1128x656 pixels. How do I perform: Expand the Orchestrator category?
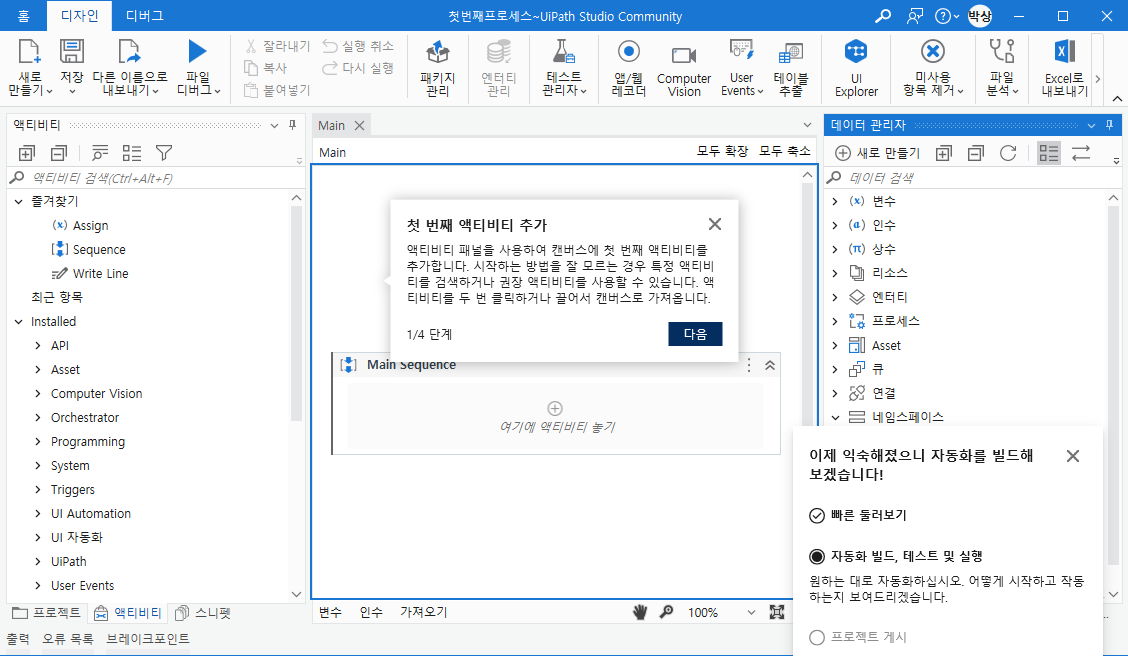pyautogui.click(x=38, y=418)
